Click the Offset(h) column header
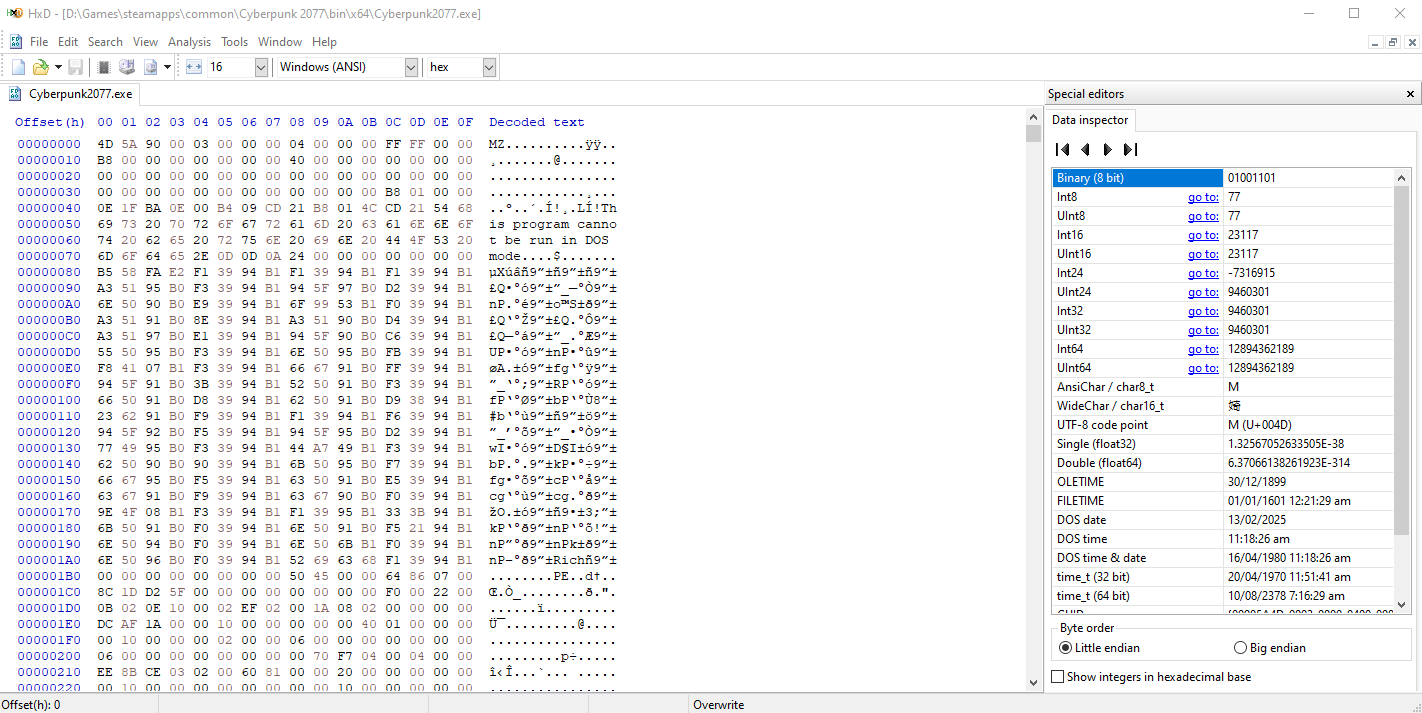This screenshot has width=1422, height=713. coord(50,122)
